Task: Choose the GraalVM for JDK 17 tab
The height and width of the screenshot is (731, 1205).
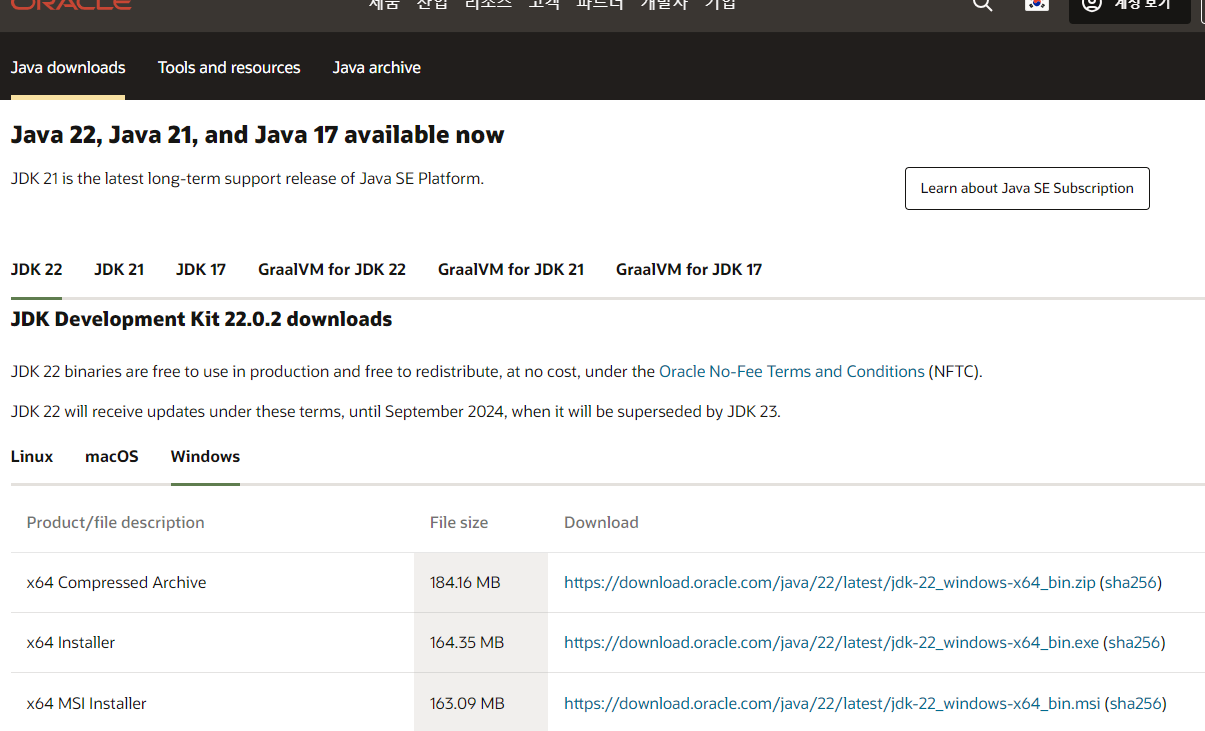Action: (x=689, y=269)
